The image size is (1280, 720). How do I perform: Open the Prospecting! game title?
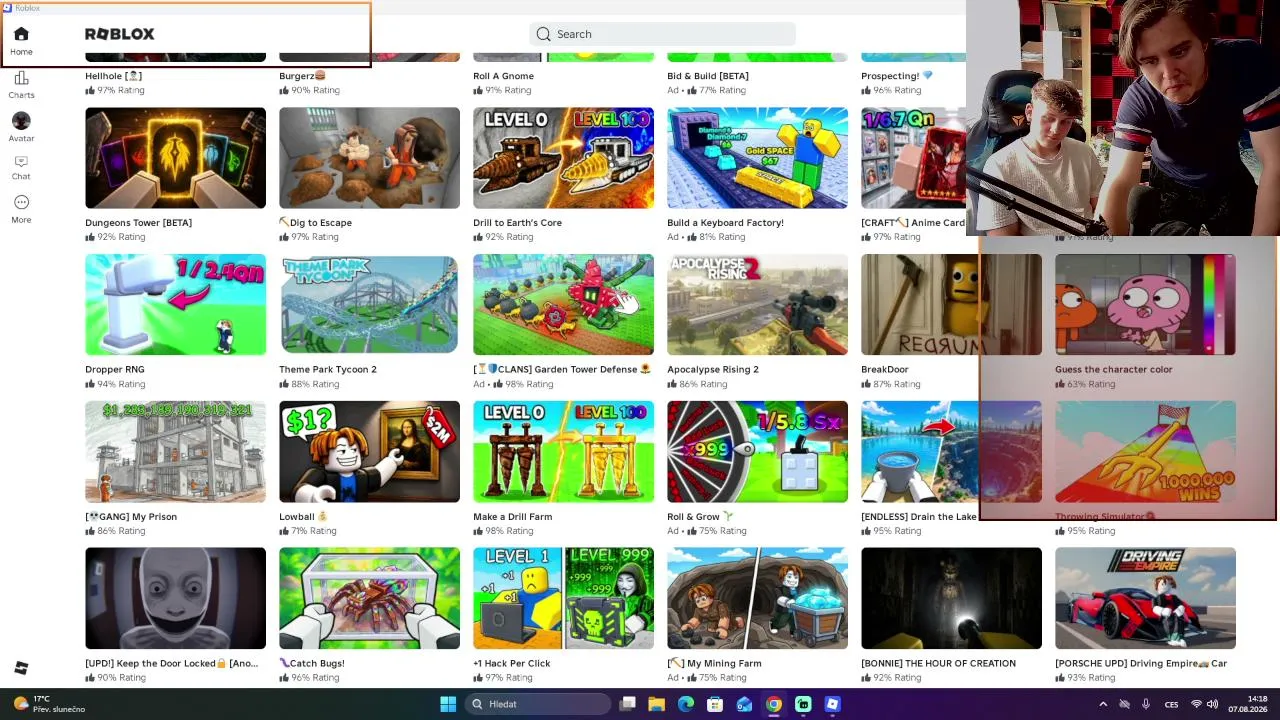(x=897, y=76)
